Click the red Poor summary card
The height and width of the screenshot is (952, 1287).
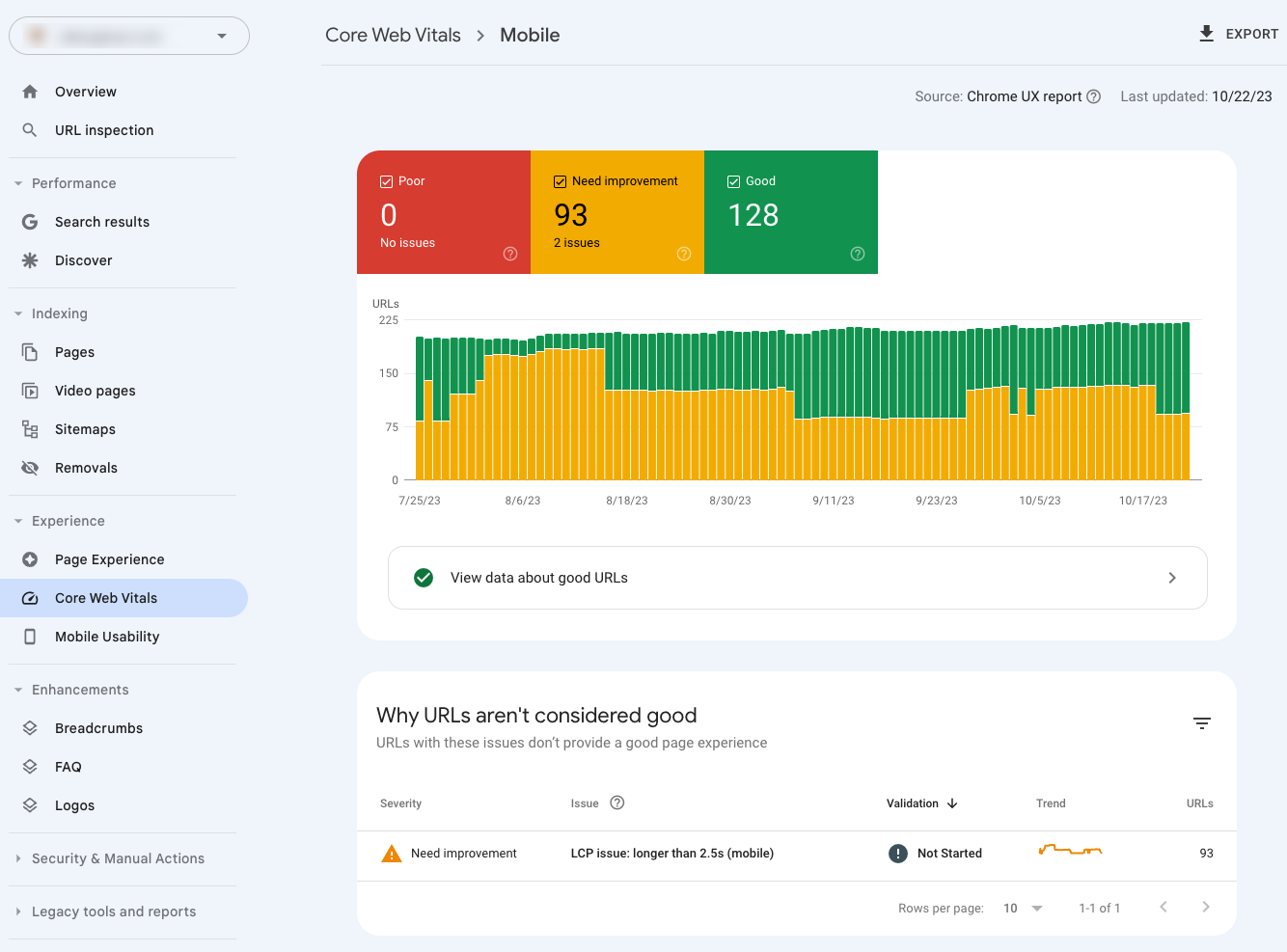click(444, 212)
